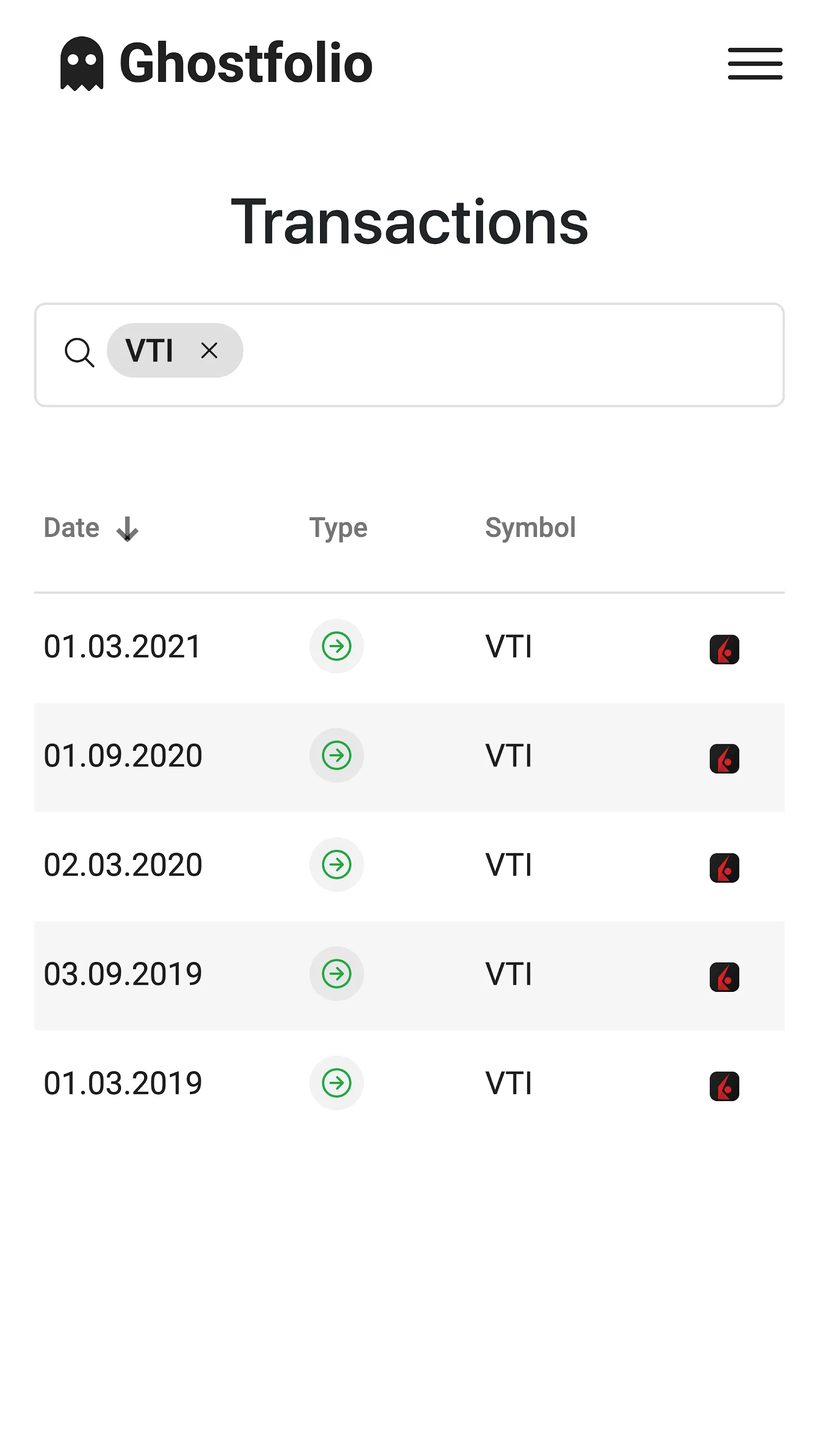This screenshot has width=819, height=1456.
Task: Sort by the Type column header
Action: click(x=338, y=528)
